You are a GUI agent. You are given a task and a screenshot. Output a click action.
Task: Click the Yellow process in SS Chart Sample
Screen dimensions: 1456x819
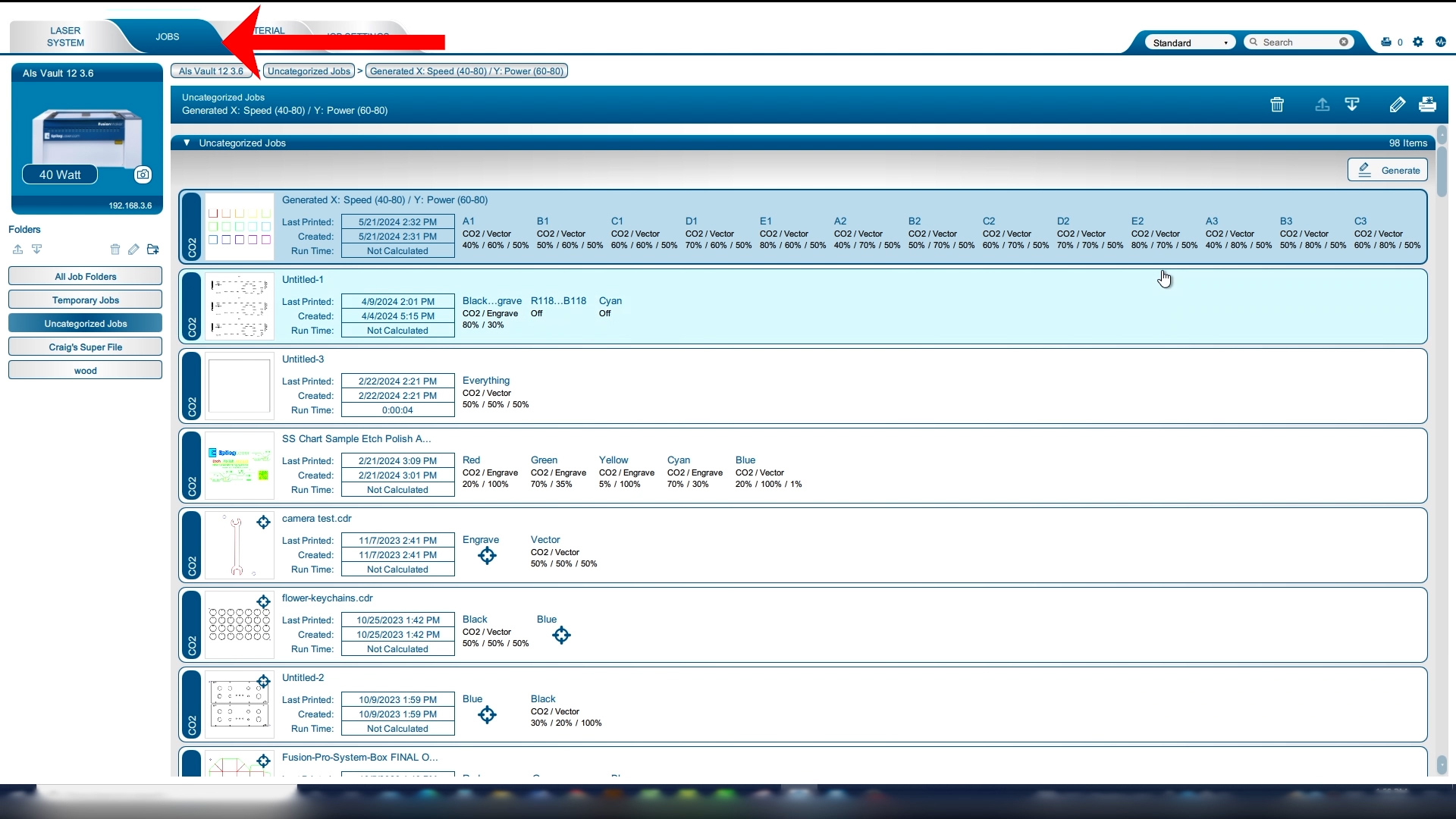pos(626,472)
